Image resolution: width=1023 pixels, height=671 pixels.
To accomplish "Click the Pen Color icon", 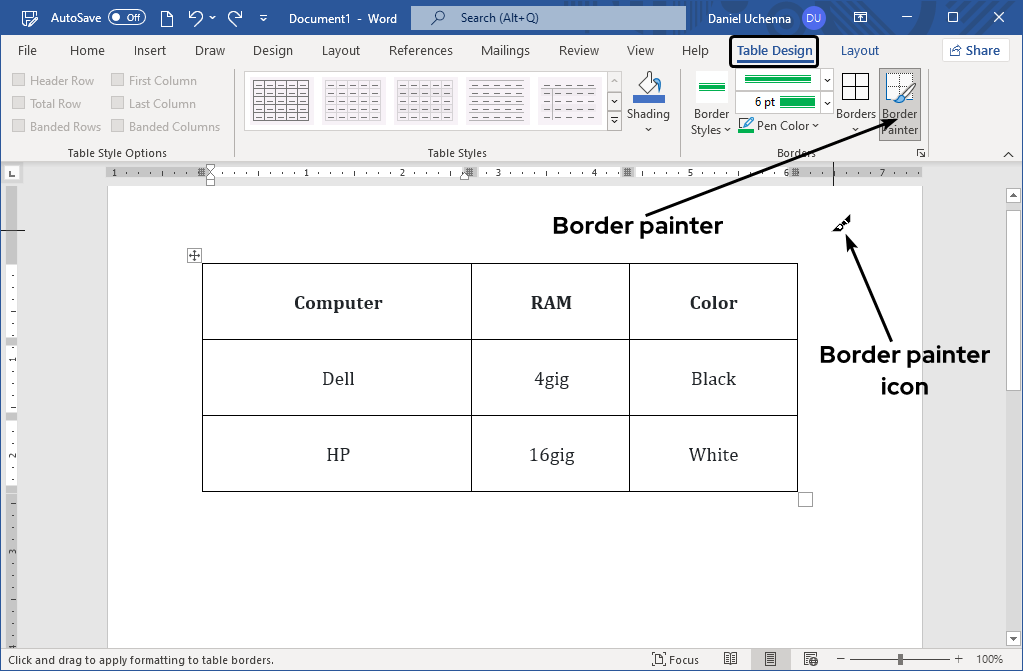I will click(746, 125).
